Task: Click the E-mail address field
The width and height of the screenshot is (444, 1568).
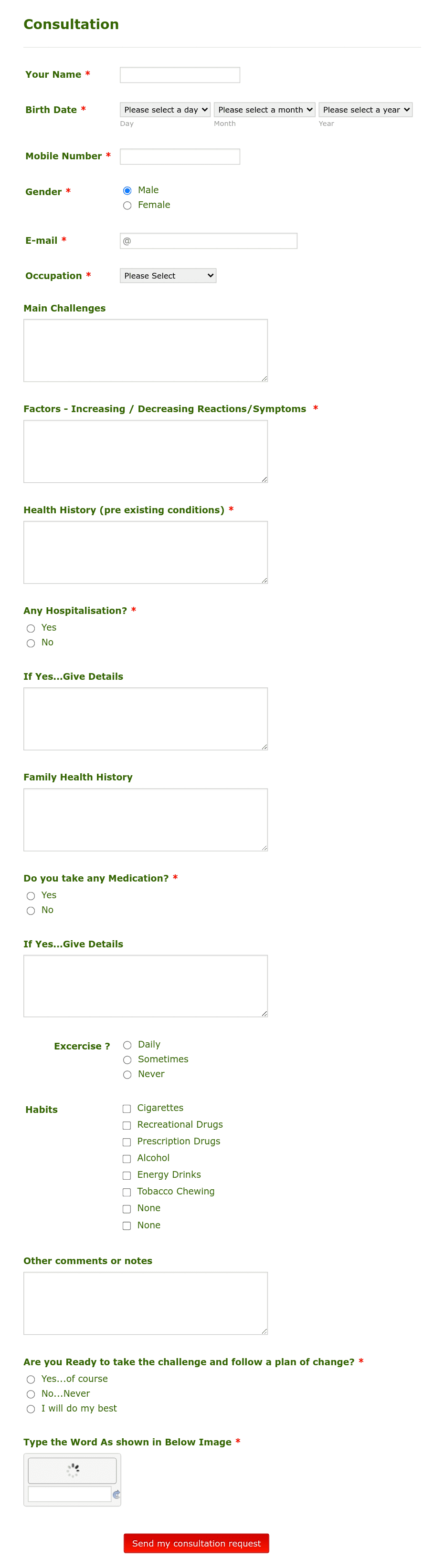Action: point(208,240)
